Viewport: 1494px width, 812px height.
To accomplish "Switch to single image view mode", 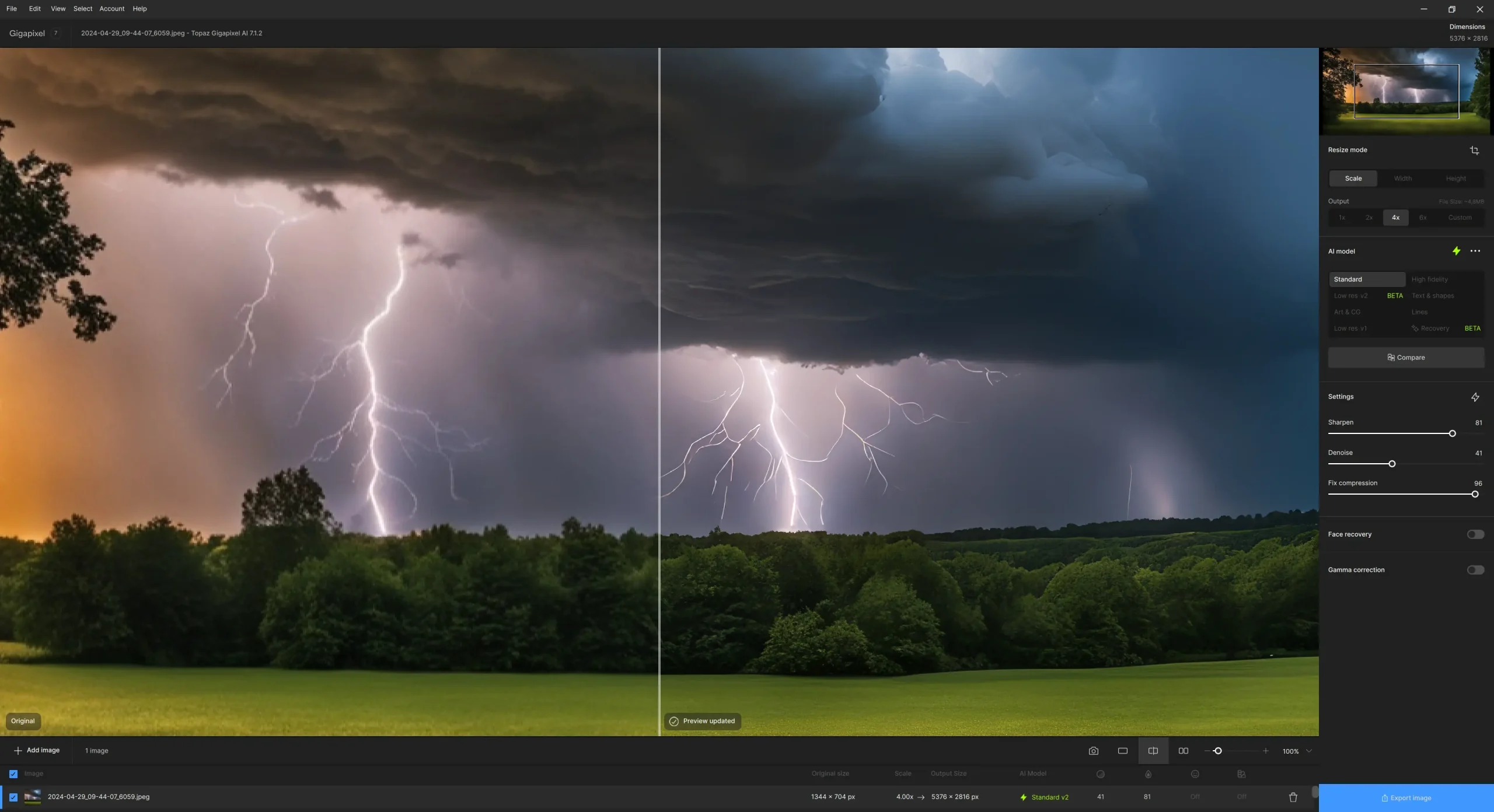I will (1122, 751).
